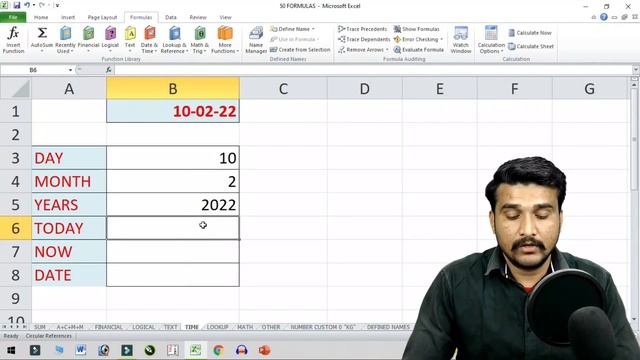The height and width of the screenshot is (360, 640).
Task: Switch to the Review ribbon tab
Action: click(198, 18)
